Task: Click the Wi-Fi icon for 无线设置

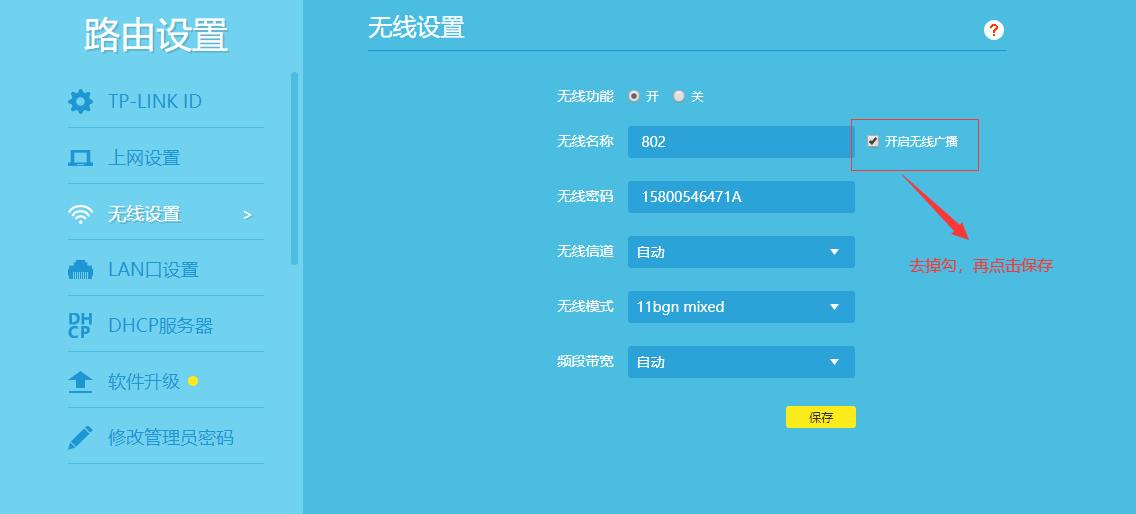Action: pyautogui.click(x=80, y=214)
